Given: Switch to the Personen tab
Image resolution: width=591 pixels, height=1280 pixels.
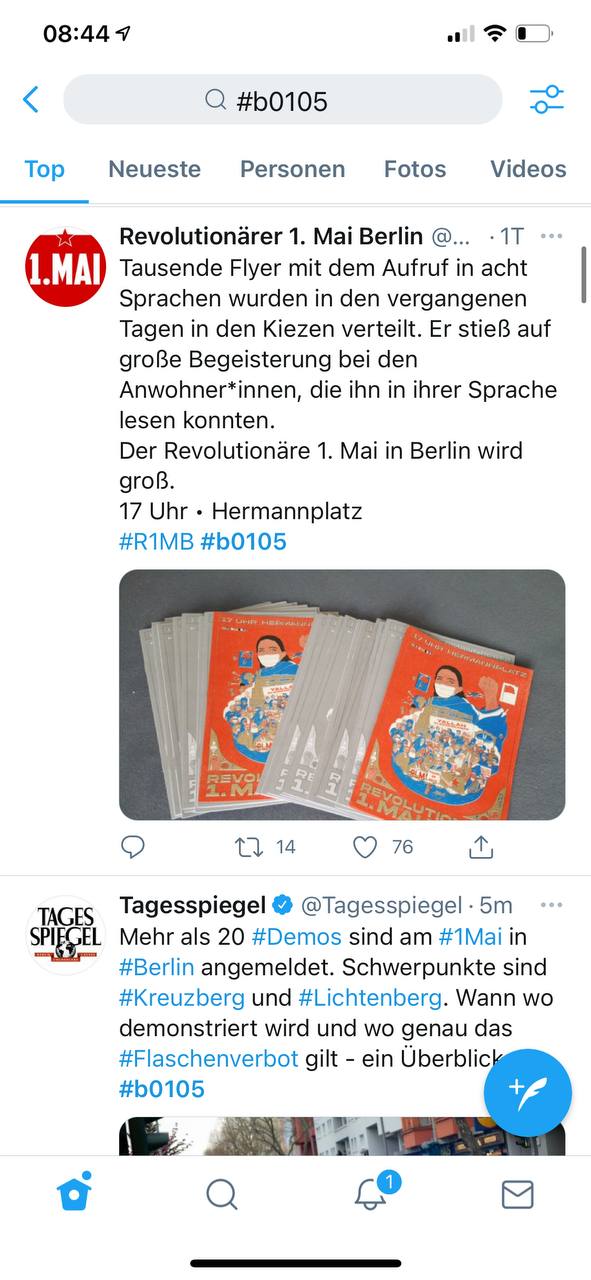Looking at the screenshot, I should pyautogui.click(x=292, y=169).
